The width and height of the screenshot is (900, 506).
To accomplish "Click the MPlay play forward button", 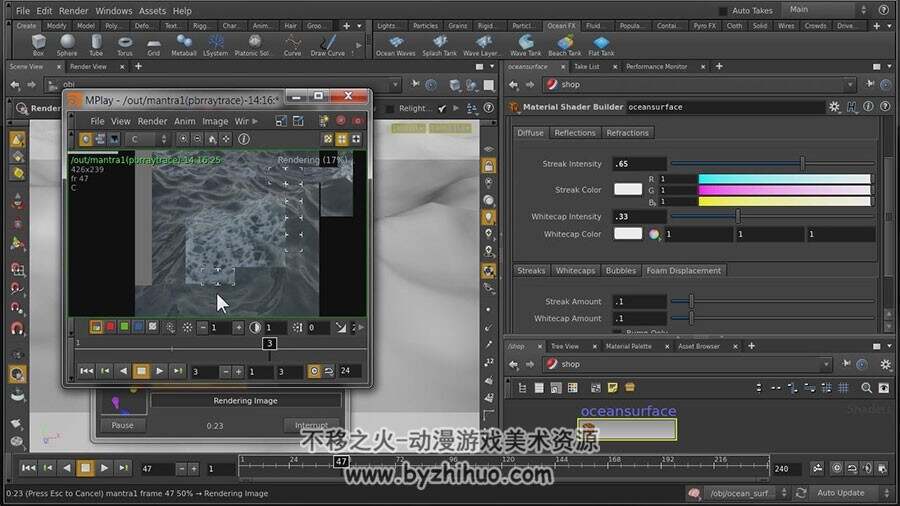I will (160, 371).
